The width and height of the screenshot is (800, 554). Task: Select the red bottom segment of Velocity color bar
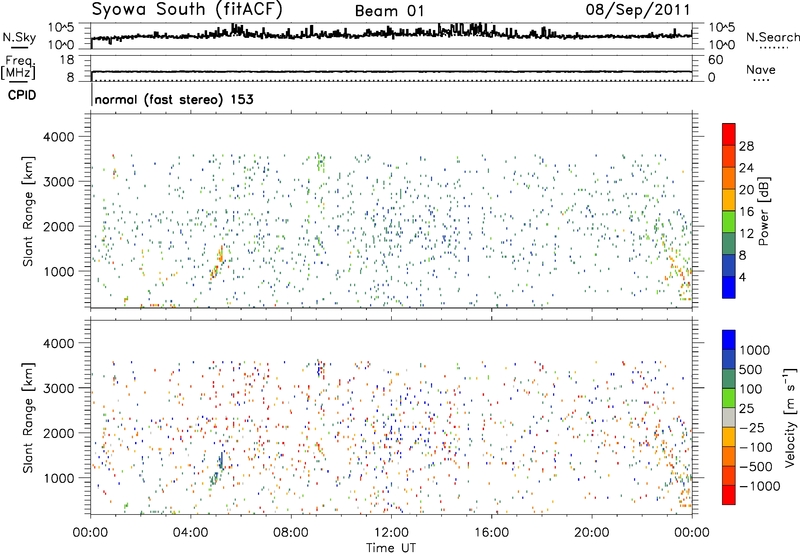[x=729, y=495]
